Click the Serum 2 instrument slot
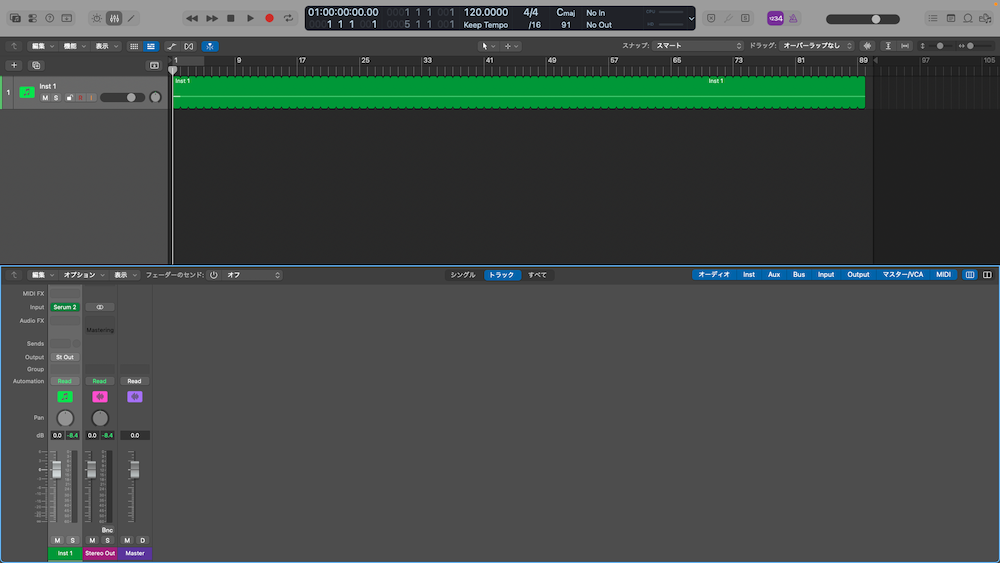 click(65, 307)
